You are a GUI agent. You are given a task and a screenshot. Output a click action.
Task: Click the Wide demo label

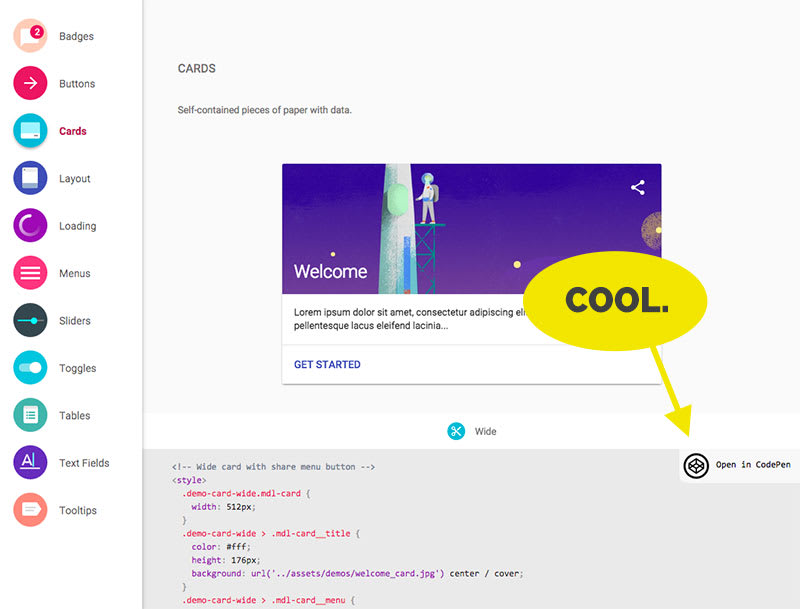pyautogui.click(x=484, y=431)
